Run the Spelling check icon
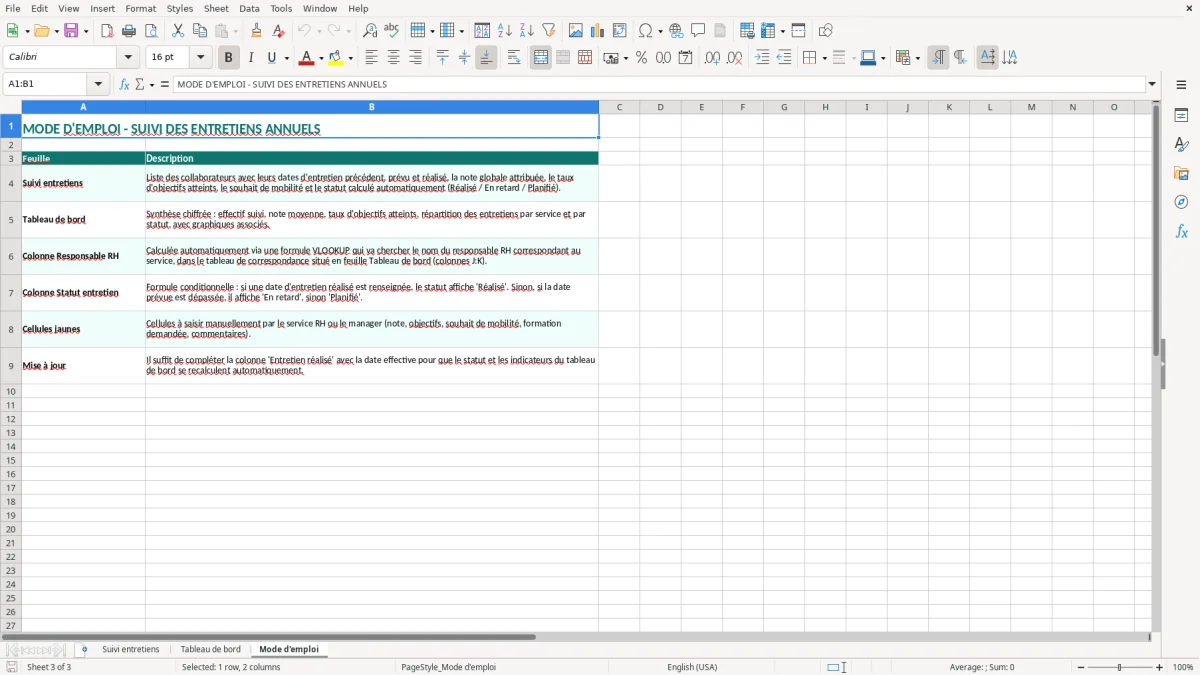The width and height of the screenshot is (1200, 675). (x=391, y=31)
